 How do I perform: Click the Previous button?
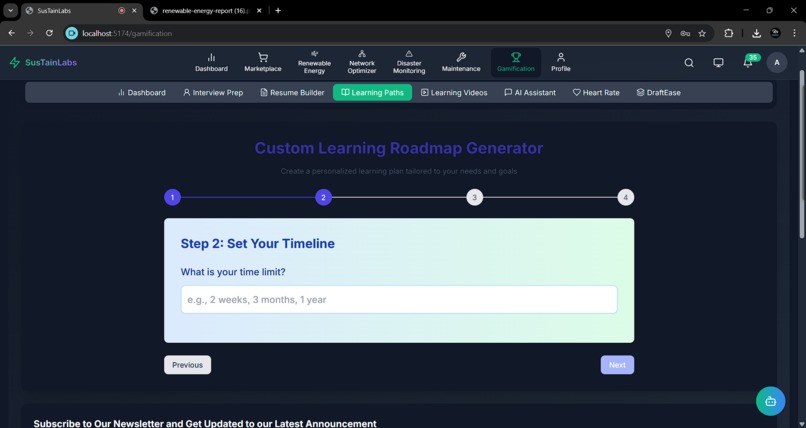pos(187,365)
